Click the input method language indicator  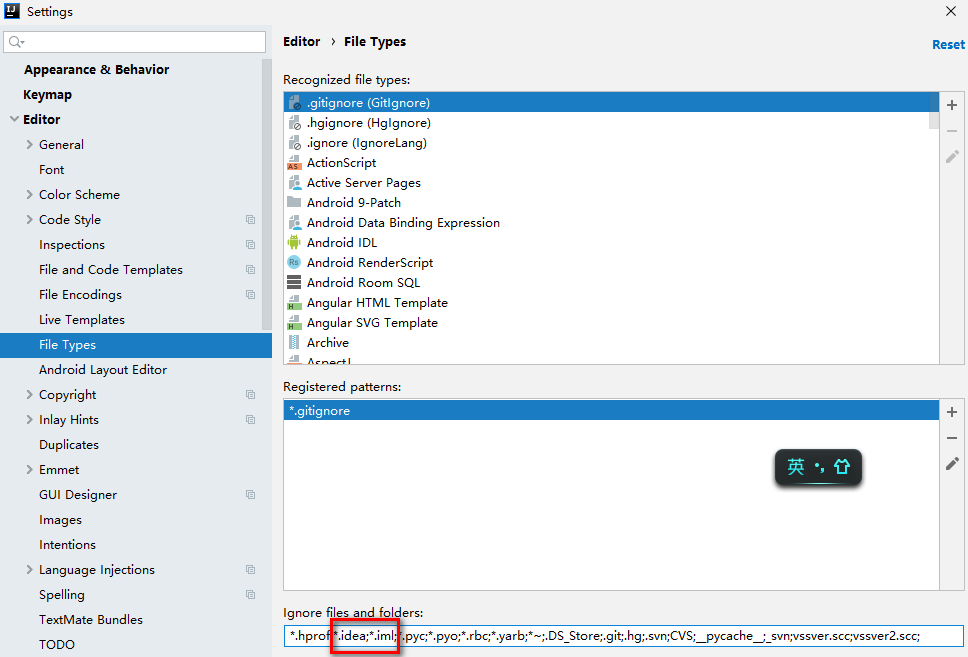tap(796, 467)
